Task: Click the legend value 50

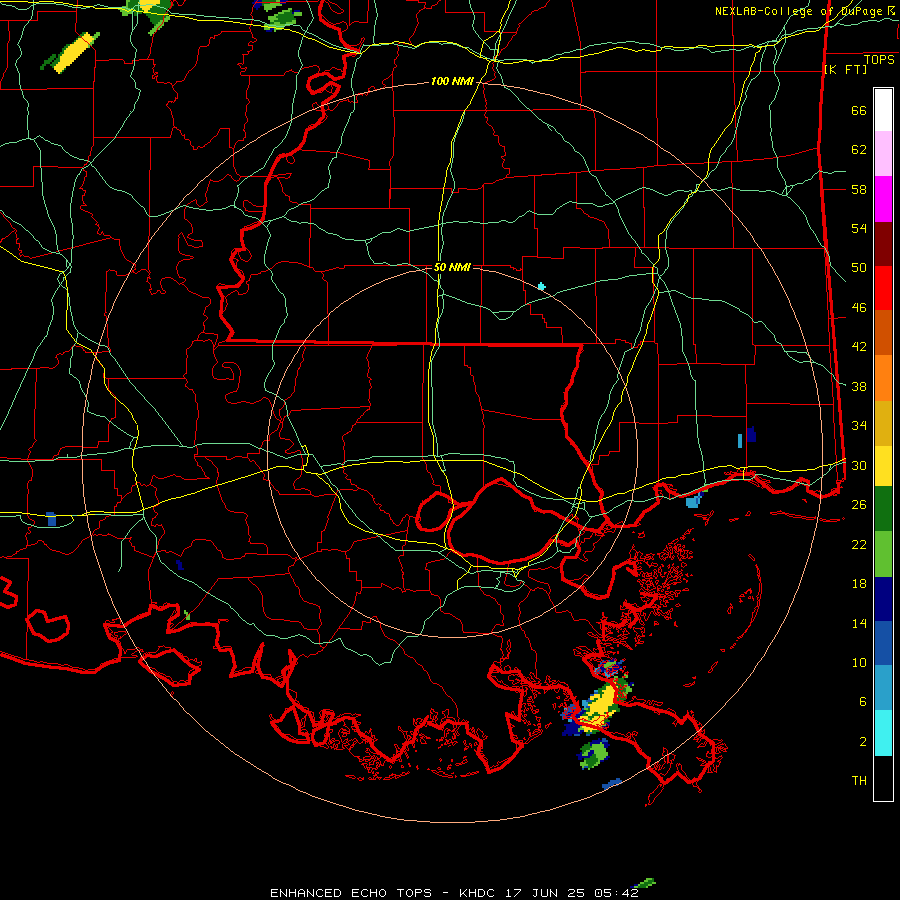Action: [859, 268]
